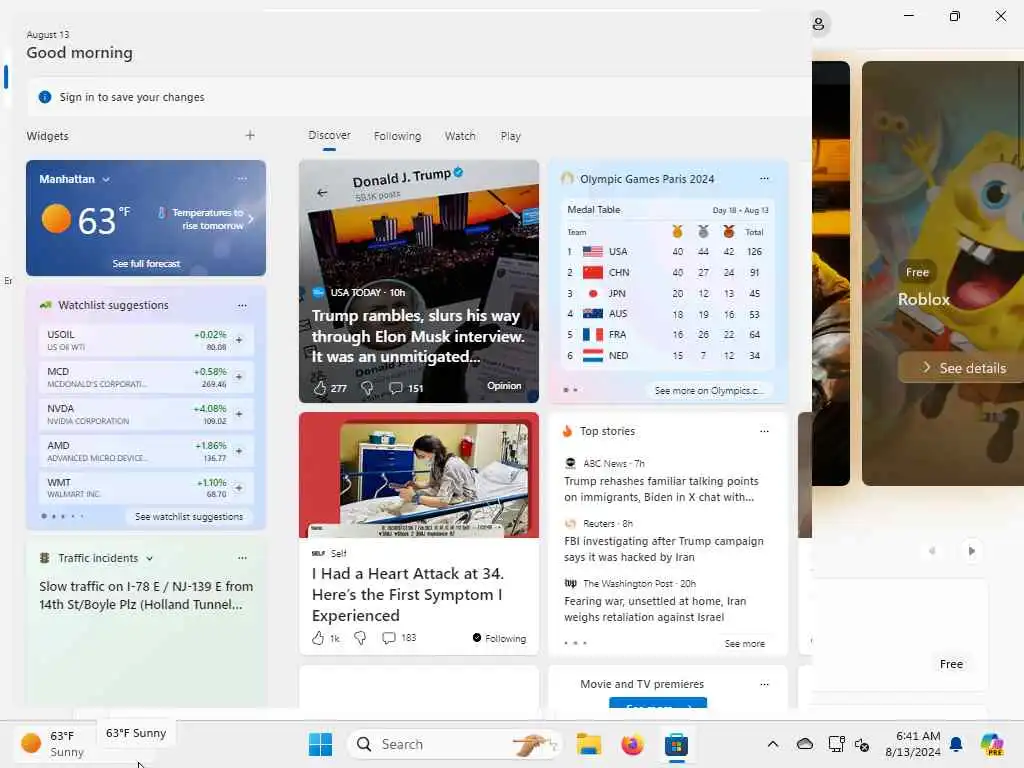Open comments on Heart Attack article

[389, 638]
